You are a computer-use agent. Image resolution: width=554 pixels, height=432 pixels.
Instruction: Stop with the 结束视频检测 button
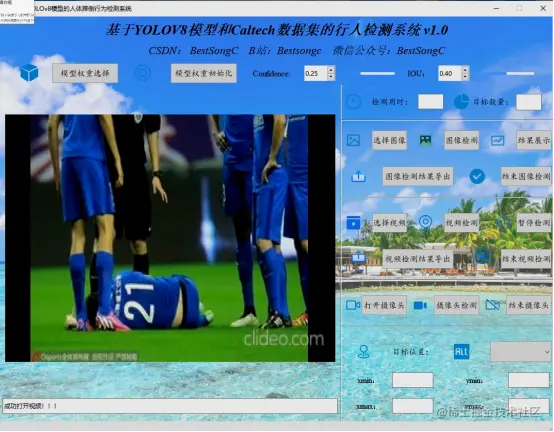coord(526,259)
